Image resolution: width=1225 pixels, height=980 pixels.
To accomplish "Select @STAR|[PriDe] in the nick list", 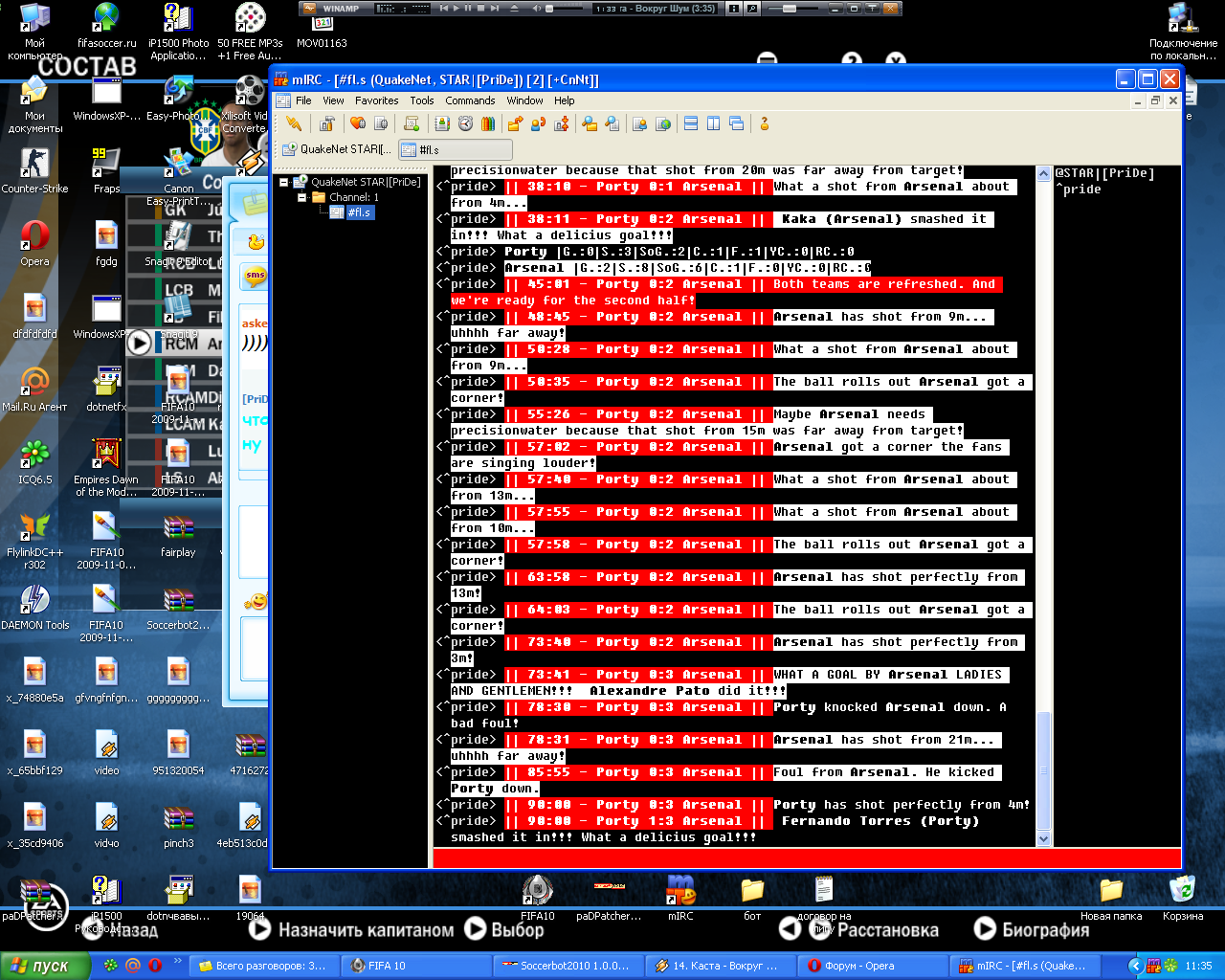I will [x=1105, y=173].
